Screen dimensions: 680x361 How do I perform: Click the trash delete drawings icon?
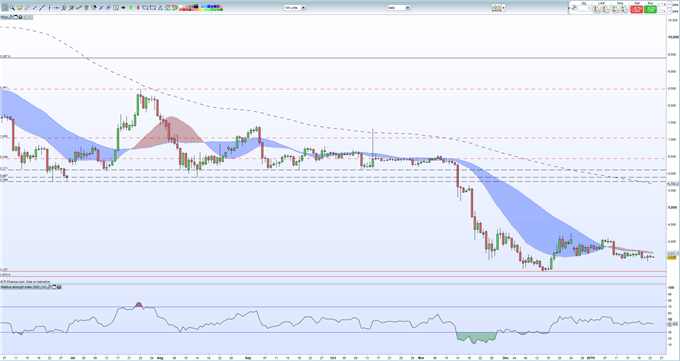click(x=86, y=8)
